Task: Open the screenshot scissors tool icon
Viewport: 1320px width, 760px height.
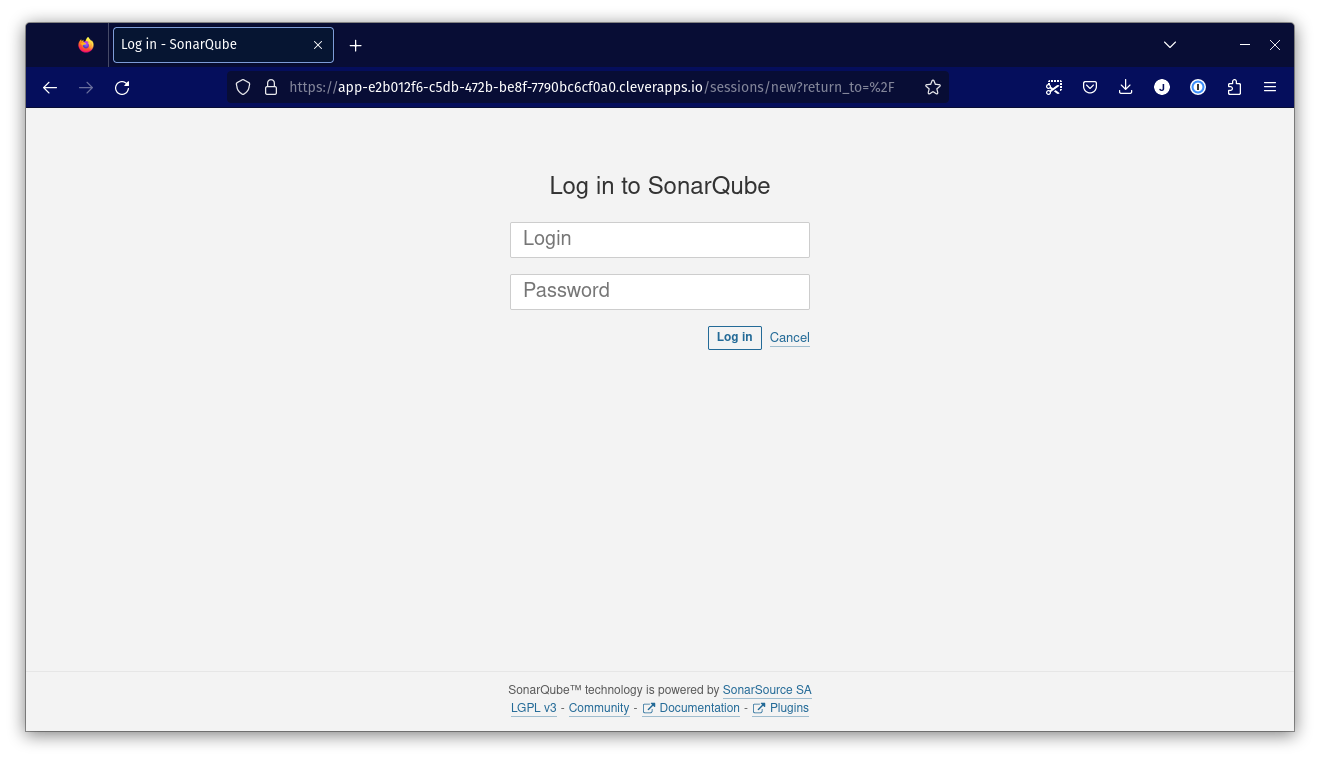Action: 1054,88
